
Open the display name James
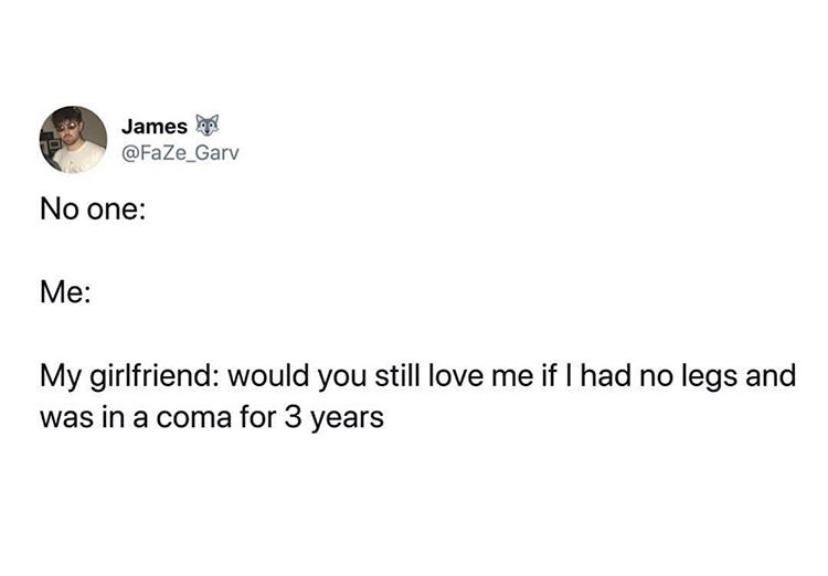pyautogui.click(x=154, y=127)
